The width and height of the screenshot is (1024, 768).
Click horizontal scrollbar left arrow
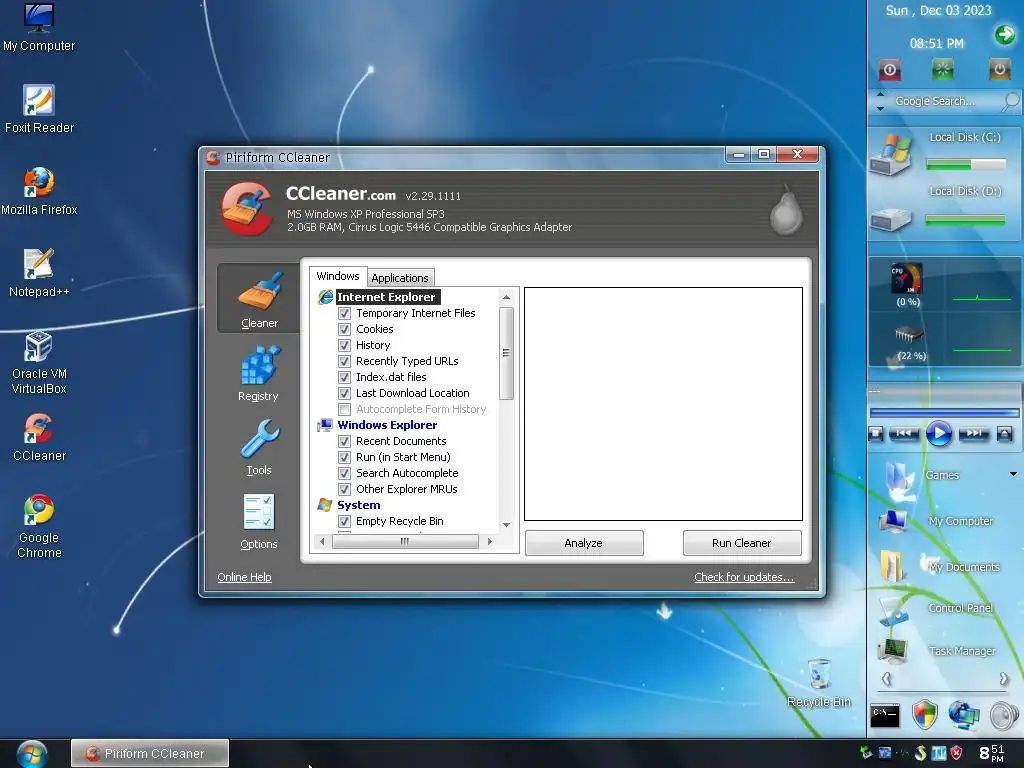(322, 541)
